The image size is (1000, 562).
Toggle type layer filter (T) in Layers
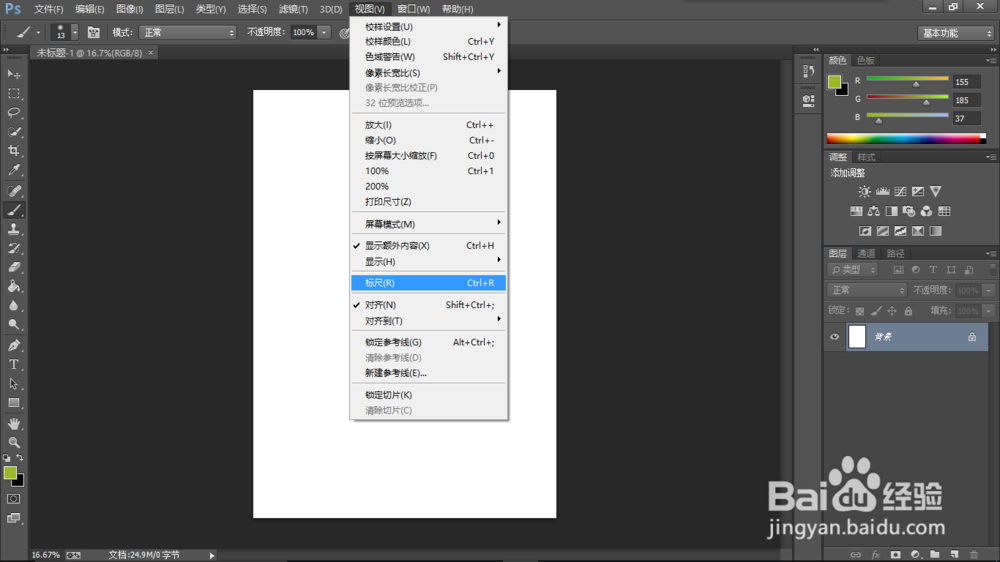coord(933,270)
